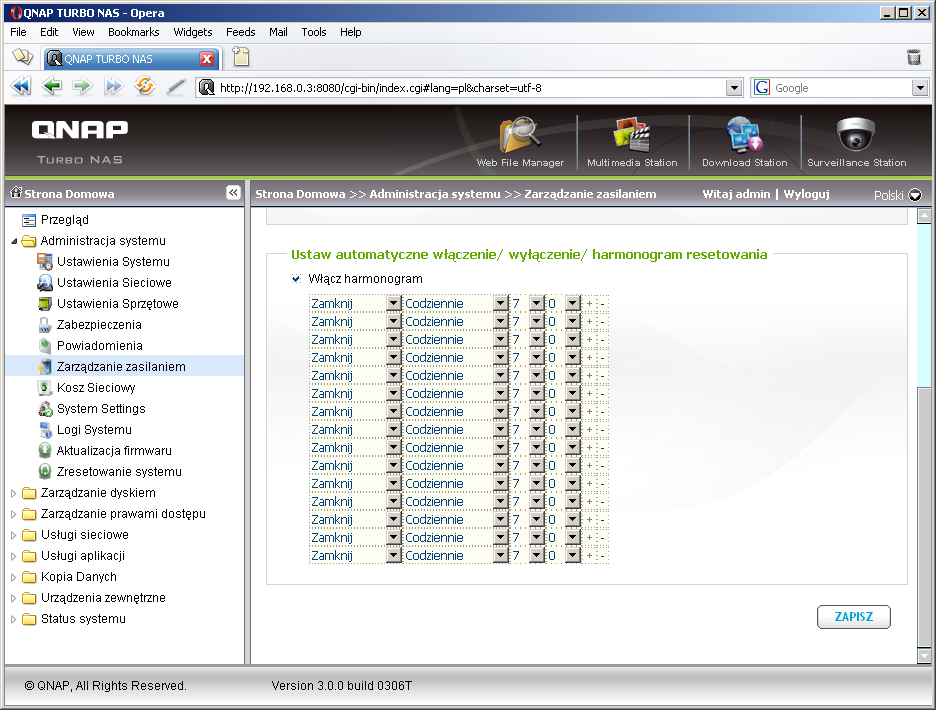Go back with green back arrow
Screen dimensions: 936x710
[x=52, y=87]
